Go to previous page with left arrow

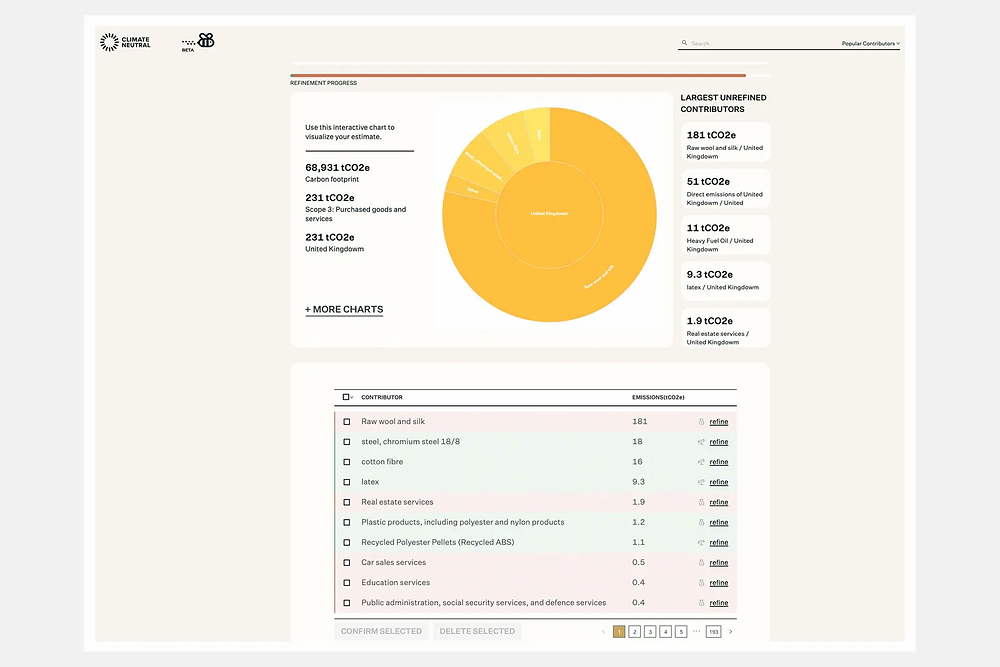[603, 632]
